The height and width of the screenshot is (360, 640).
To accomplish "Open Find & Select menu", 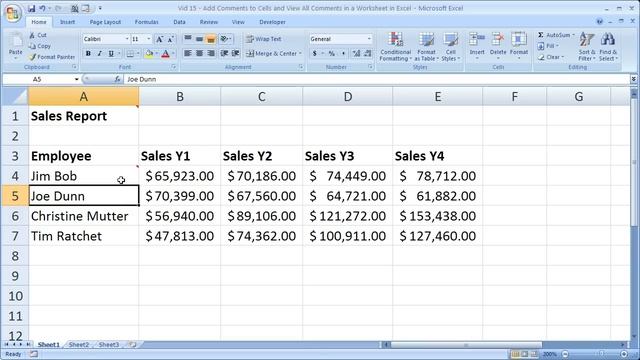I will pyautogui.click(x=608, y=47).
